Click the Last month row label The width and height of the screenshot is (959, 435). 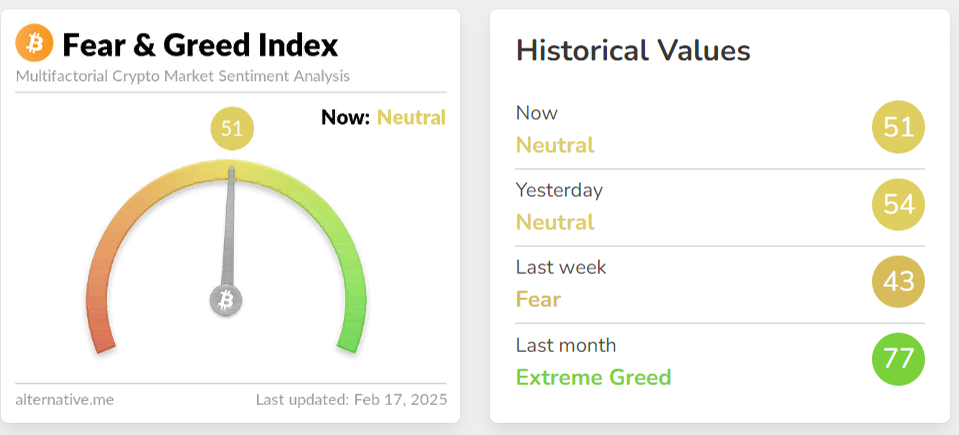(x=566, y=345)
